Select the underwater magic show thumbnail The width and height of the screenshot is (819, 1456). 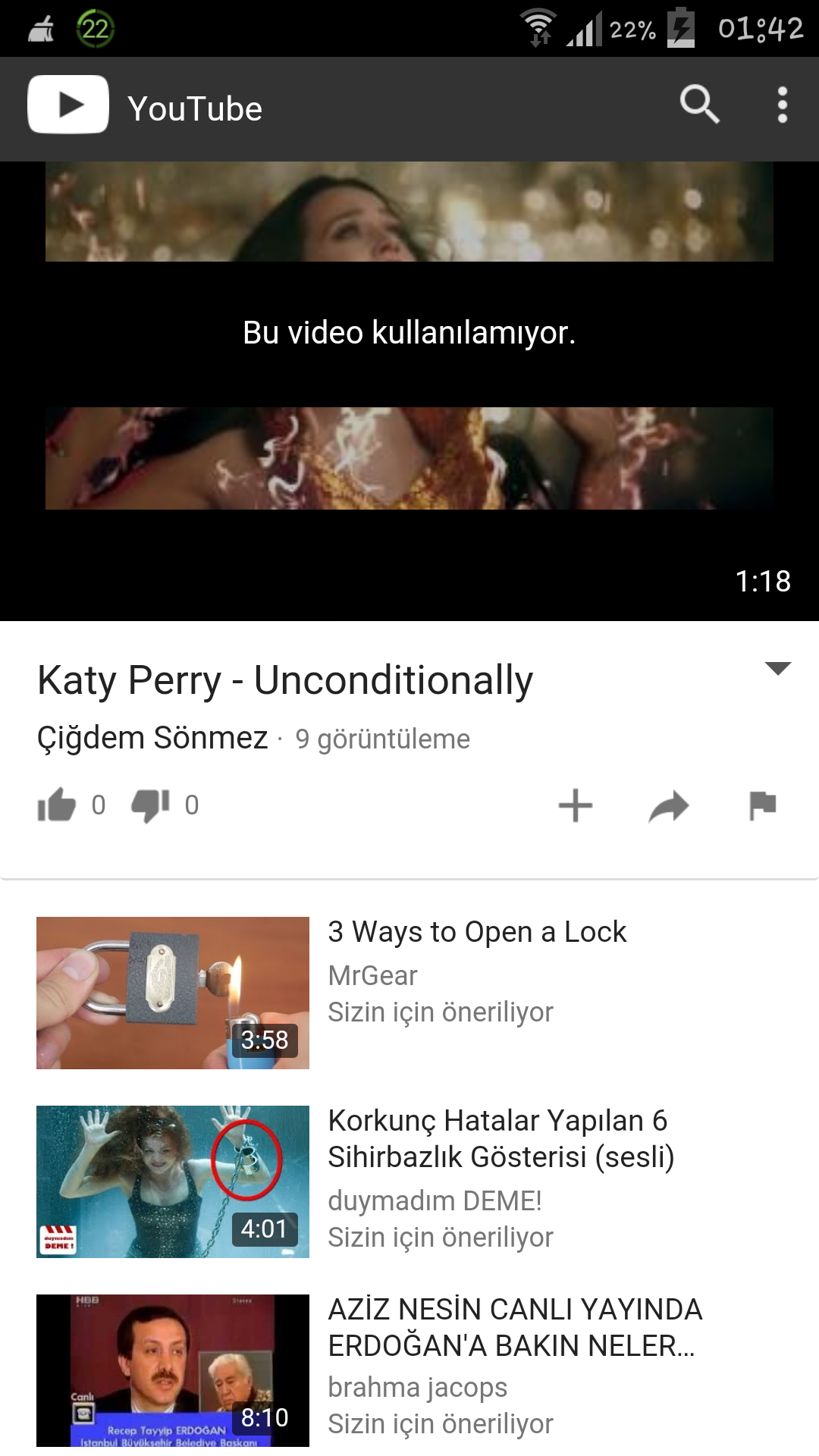pos(173,1181)
